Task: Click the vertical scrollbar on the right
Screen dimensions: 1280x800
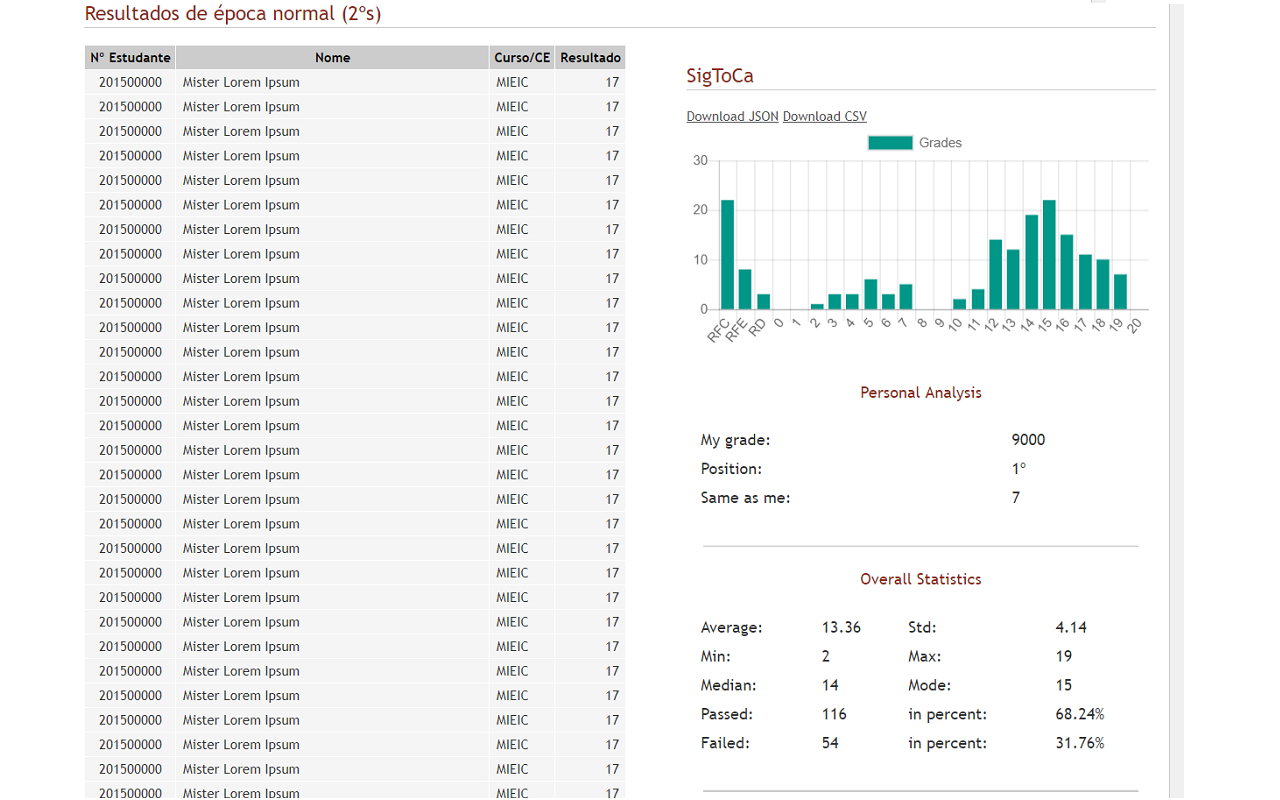Action: coord(1176,400)
